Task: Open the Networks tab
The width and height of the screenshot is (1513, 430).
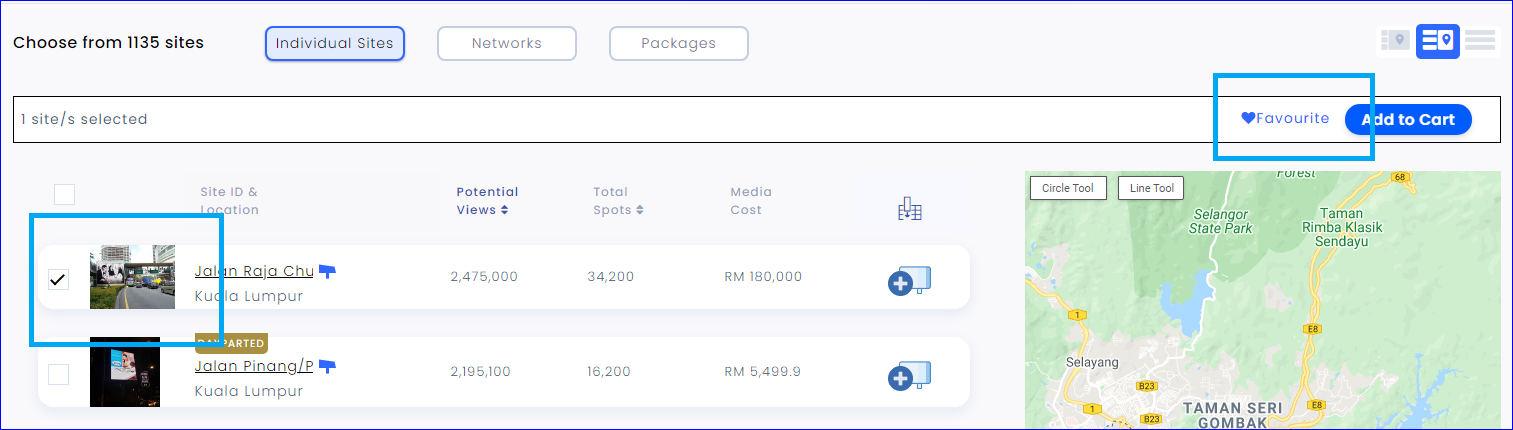Action: click(x=507, y=43)
